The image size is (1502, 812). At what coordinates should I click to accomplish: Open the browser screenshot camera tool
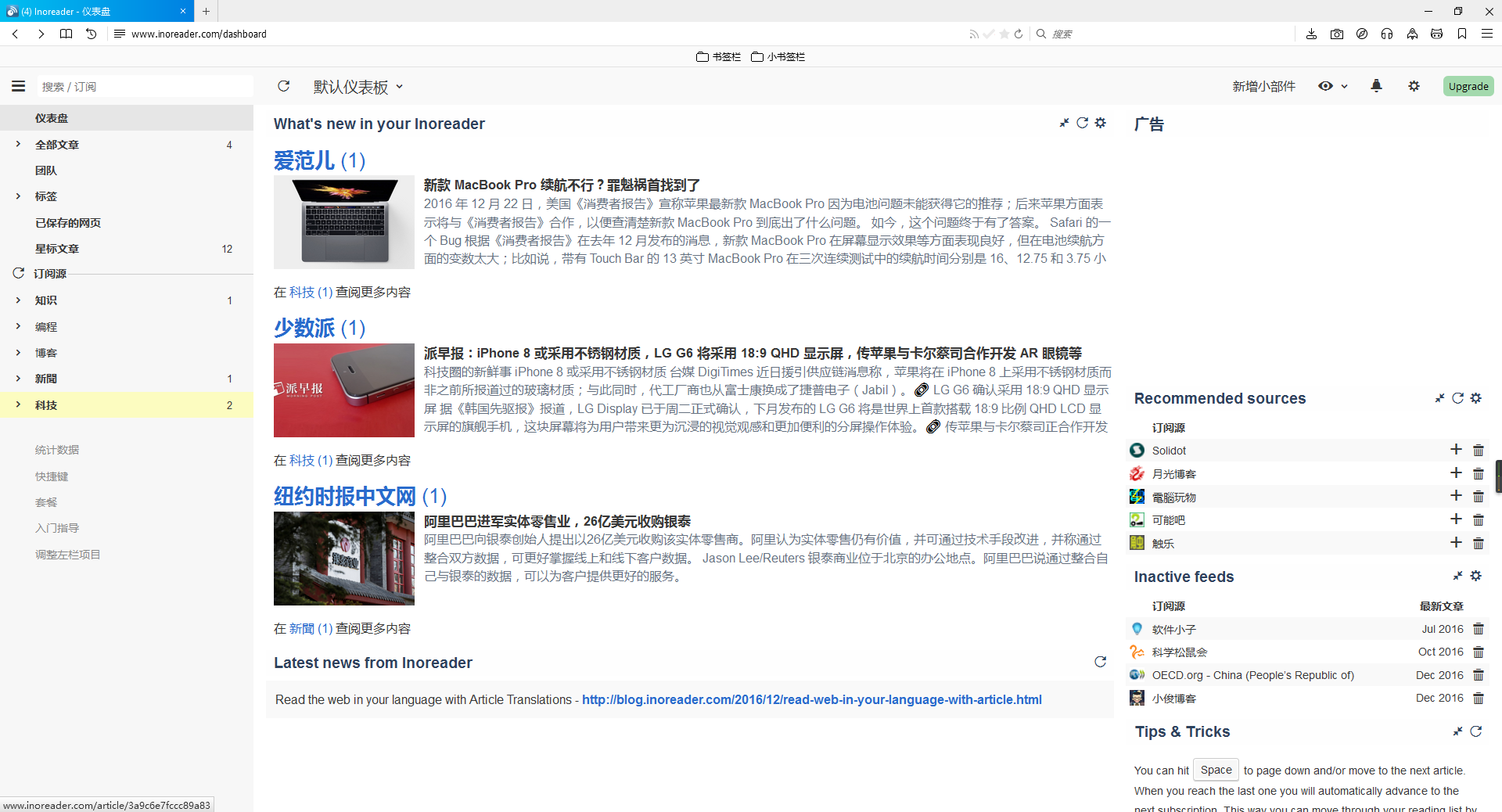1337,34
